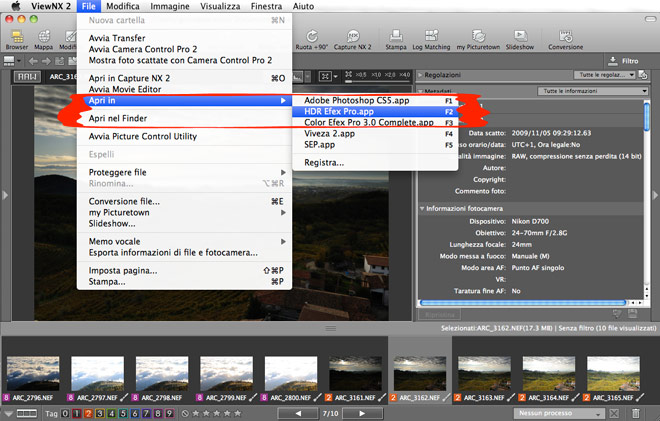
Task: Click the Filtro download icon
Action: coord(612,61)
